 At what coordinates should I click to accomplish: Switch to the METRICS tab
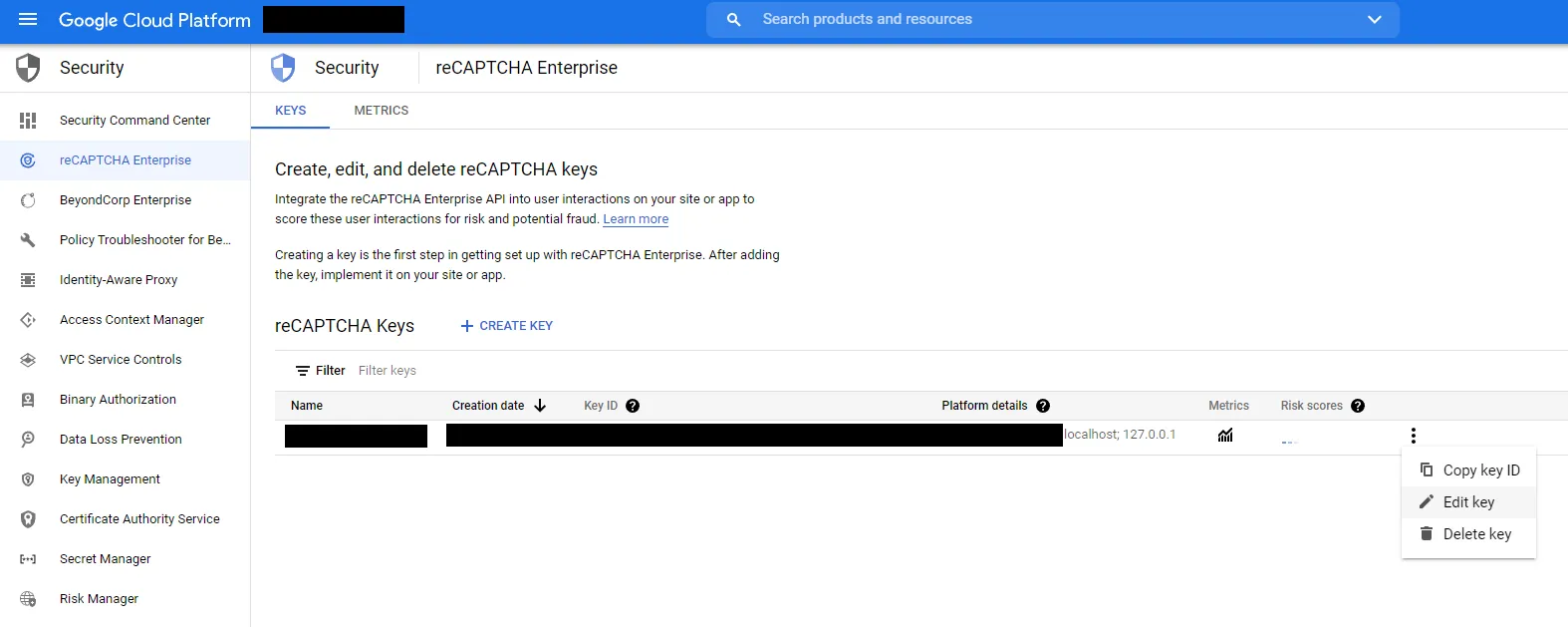(382, 111)
